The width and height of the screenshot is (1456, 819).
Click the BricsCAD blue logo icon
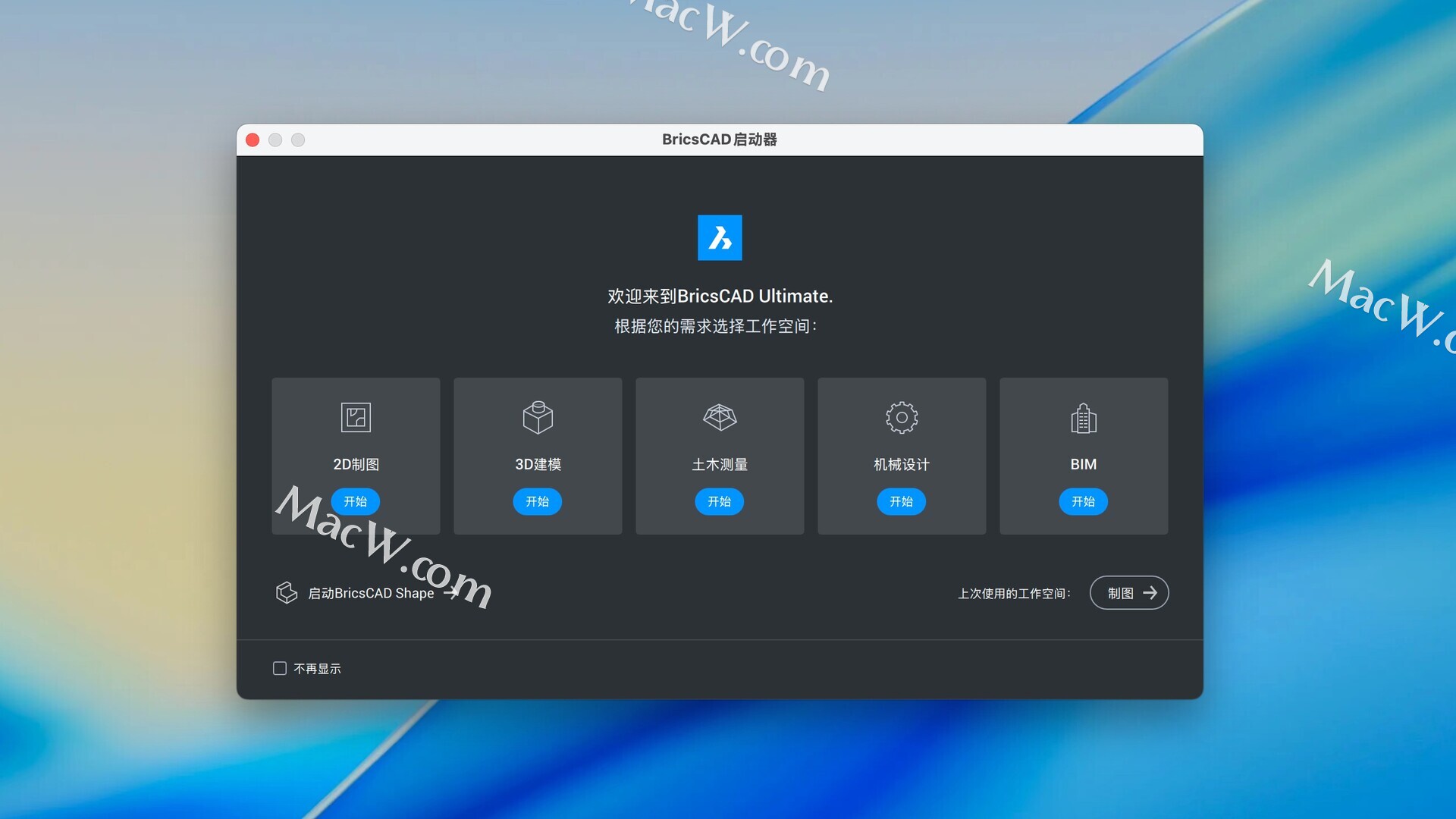click(x=720, y=237)
